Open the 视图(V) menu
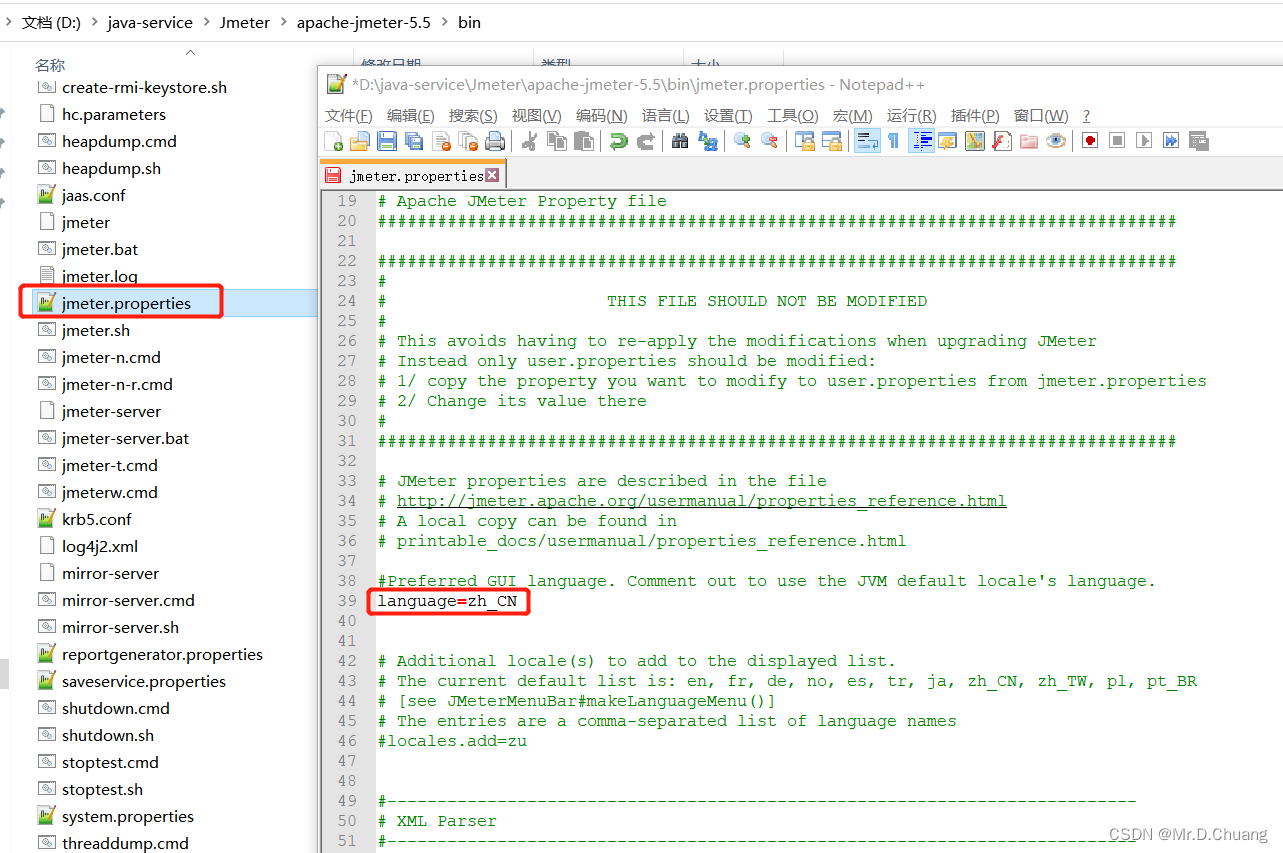Screen dimensions: 1283x853 coord(536,116)
